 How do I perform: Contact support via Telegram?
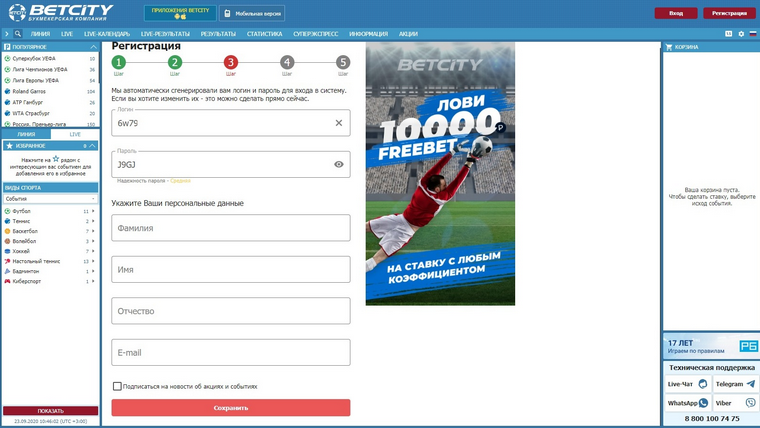[x=735, y=384]
